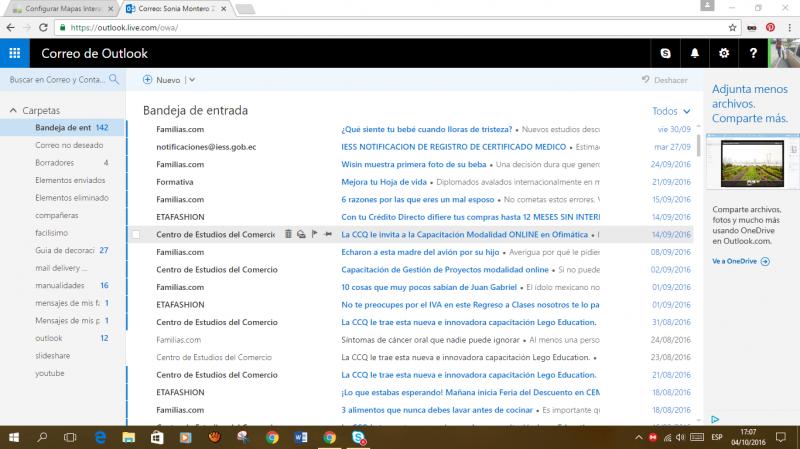
Task: Delete the hovered email with trash icon
Action: pos(289,234)
